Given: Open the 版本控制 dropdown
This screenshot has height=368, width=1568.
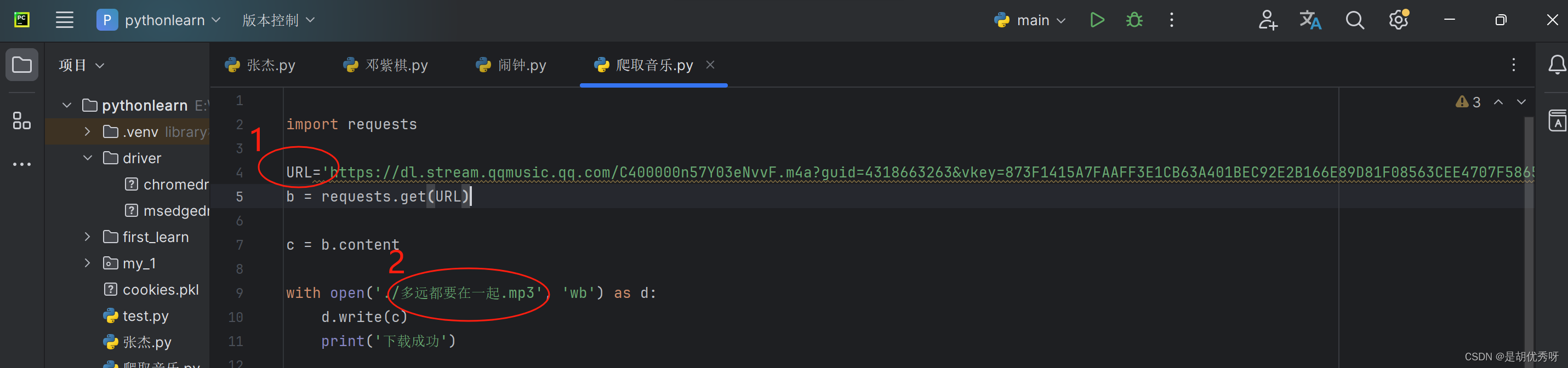Looking at the screenshot, I should click(278, 20).
